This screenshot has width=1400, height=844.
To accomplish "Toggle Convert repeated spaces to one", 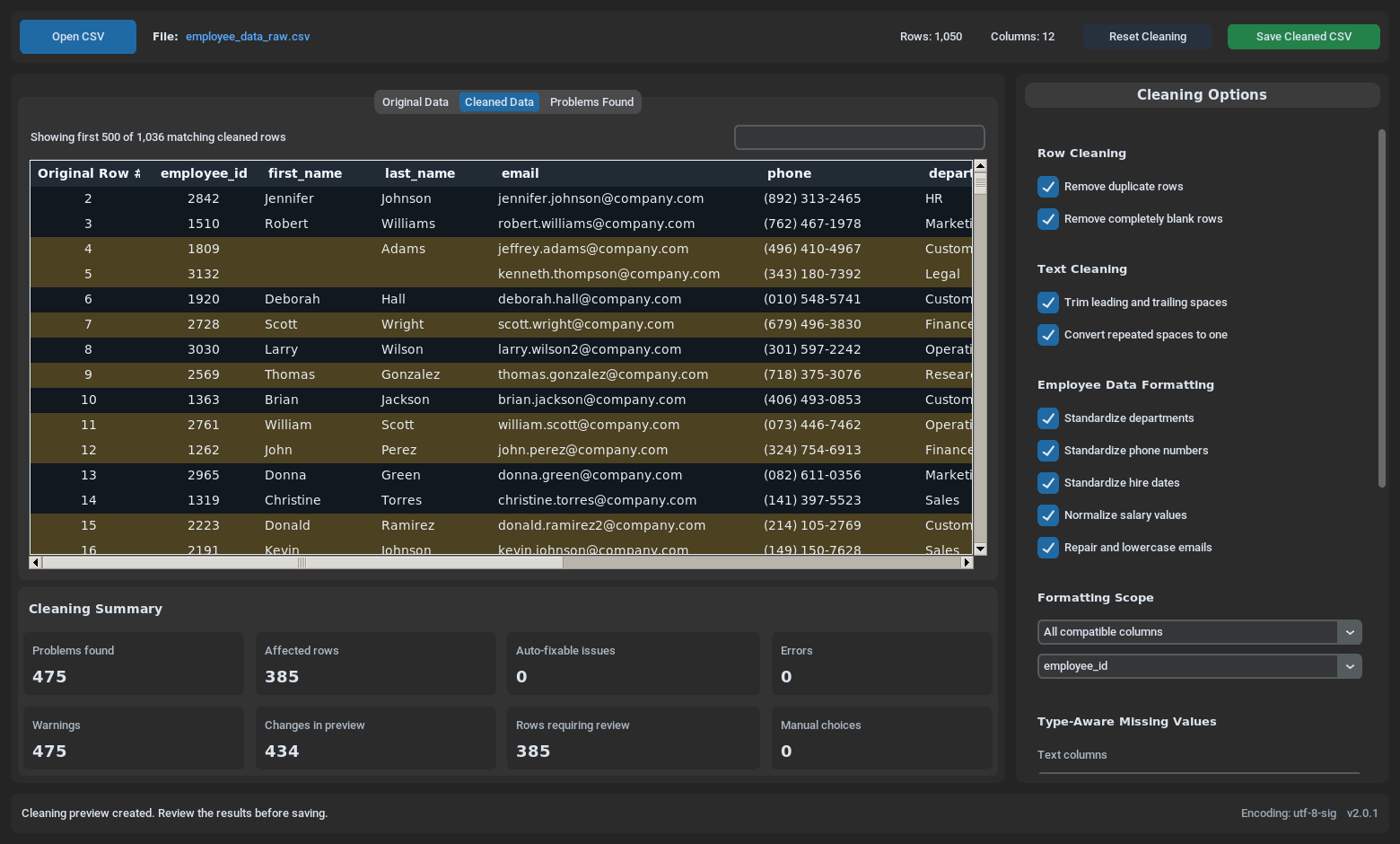I will tap(1048, 335).
